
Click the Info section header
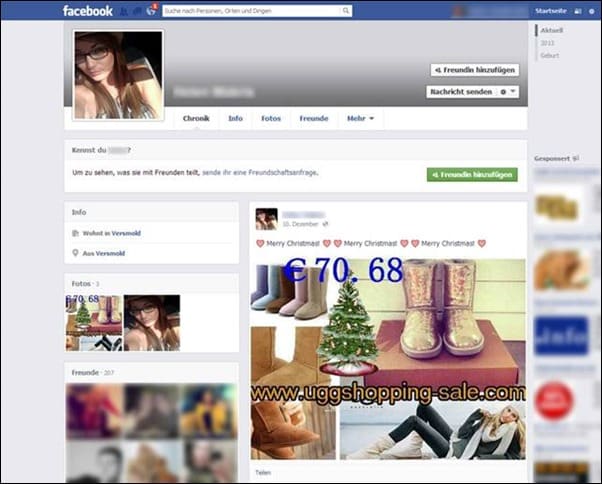79,212
